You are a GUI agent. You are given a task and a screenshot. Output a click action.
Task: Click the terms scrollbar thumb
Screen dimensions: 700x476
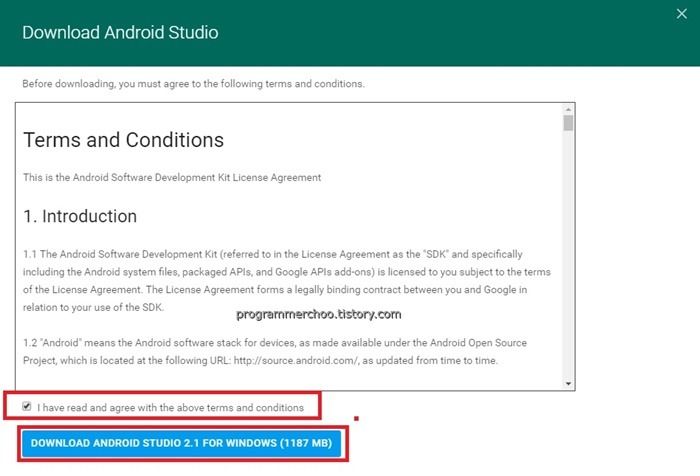[568, 123]
